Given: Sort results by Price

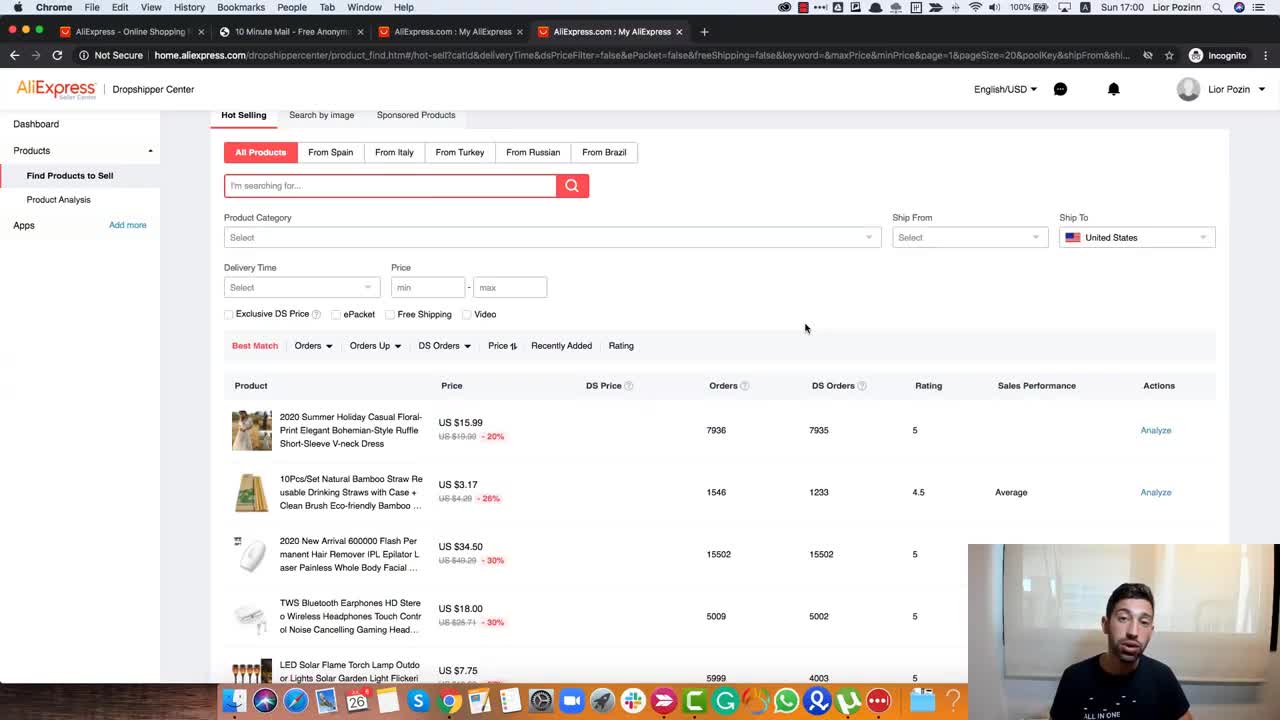Looking at the screenshot, I should (502, 346).
